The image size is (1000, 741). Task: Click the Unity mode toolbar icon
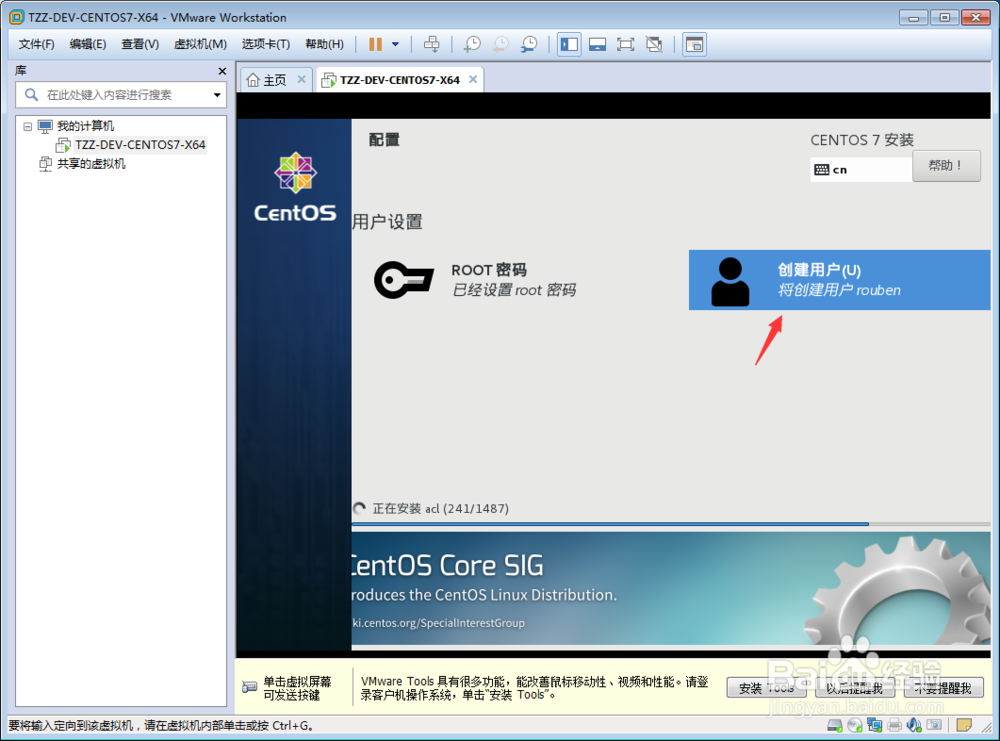pos(654,44)
